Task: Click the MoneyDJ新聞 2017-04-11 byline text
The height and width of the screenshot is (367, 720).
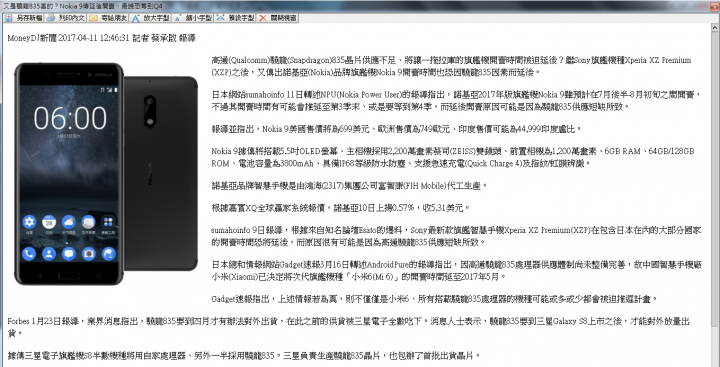Action: point(101,39)
